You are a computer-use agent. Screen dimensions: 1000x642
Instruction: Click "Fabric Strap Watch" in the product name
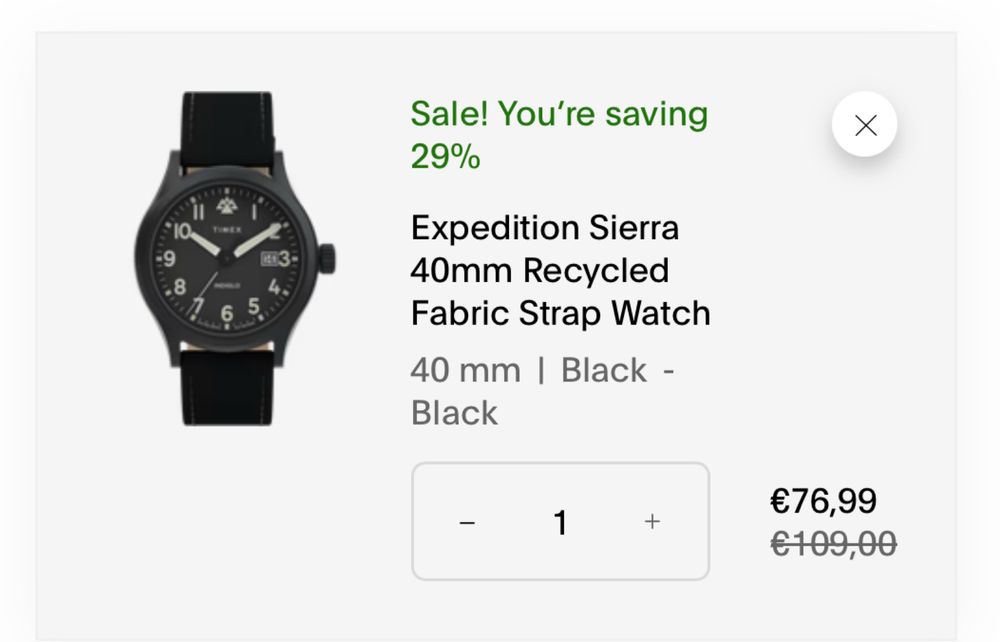click(560, 313)
